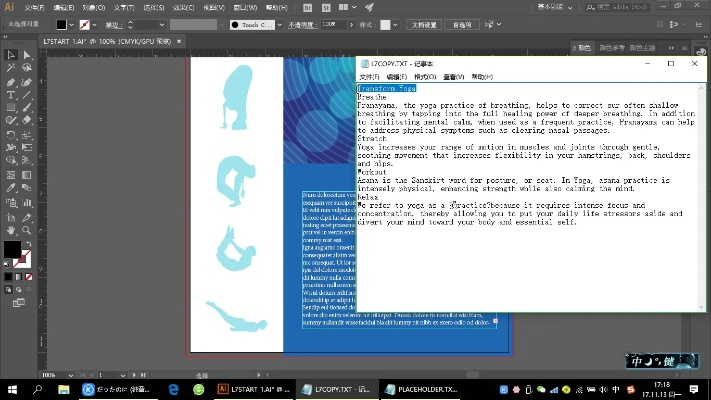Open the 帮助(H) menu in Notepad
Viewport: 711px width, 400px height.
(x=482, y=77)
